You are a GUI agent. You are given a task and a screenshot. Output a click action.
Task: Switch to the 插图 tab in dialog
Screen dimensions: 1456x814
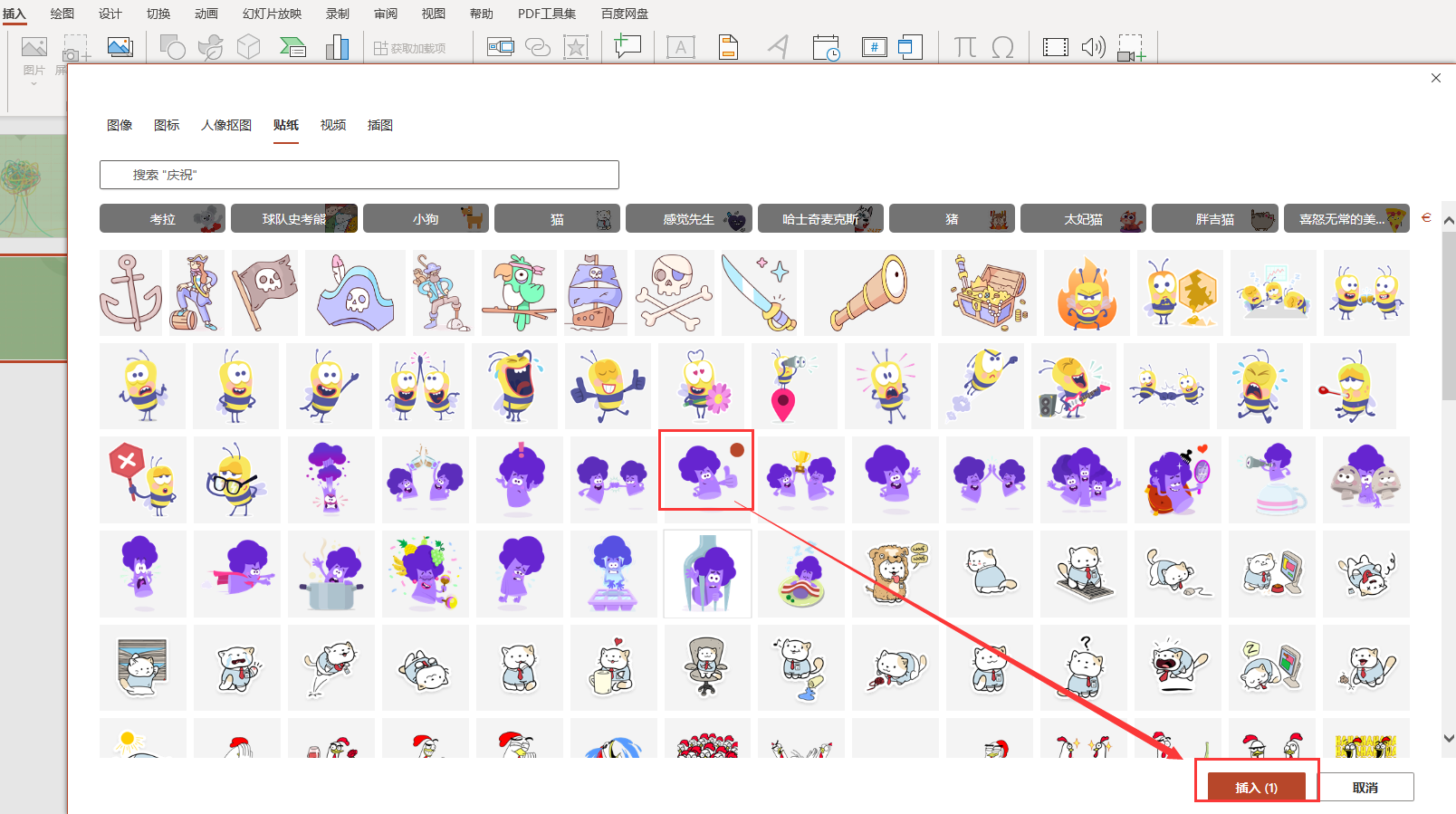pyautogui.click(x=380, y=125)
